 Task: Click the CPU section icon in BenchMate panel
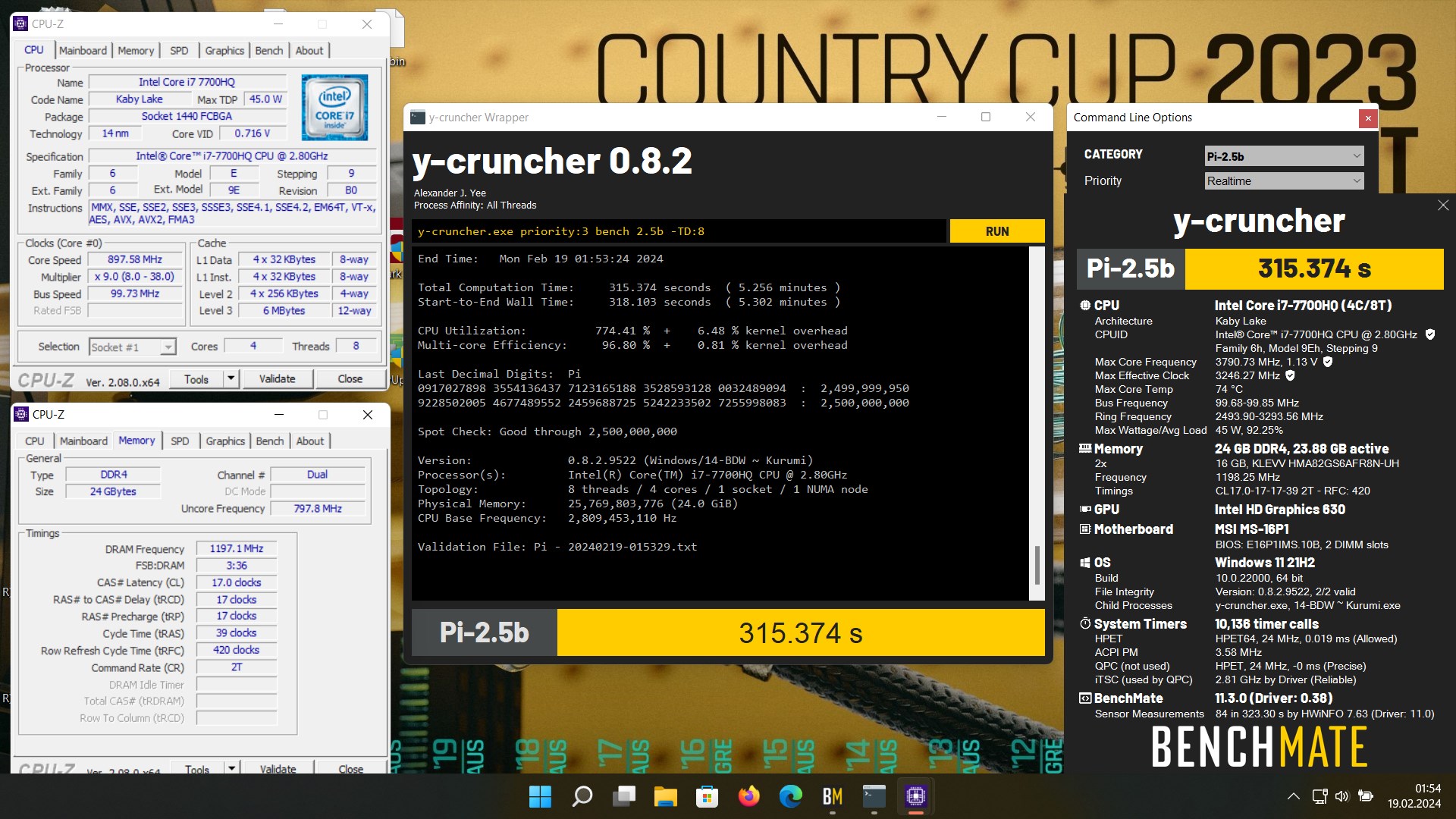click(x=1085, y=305)
